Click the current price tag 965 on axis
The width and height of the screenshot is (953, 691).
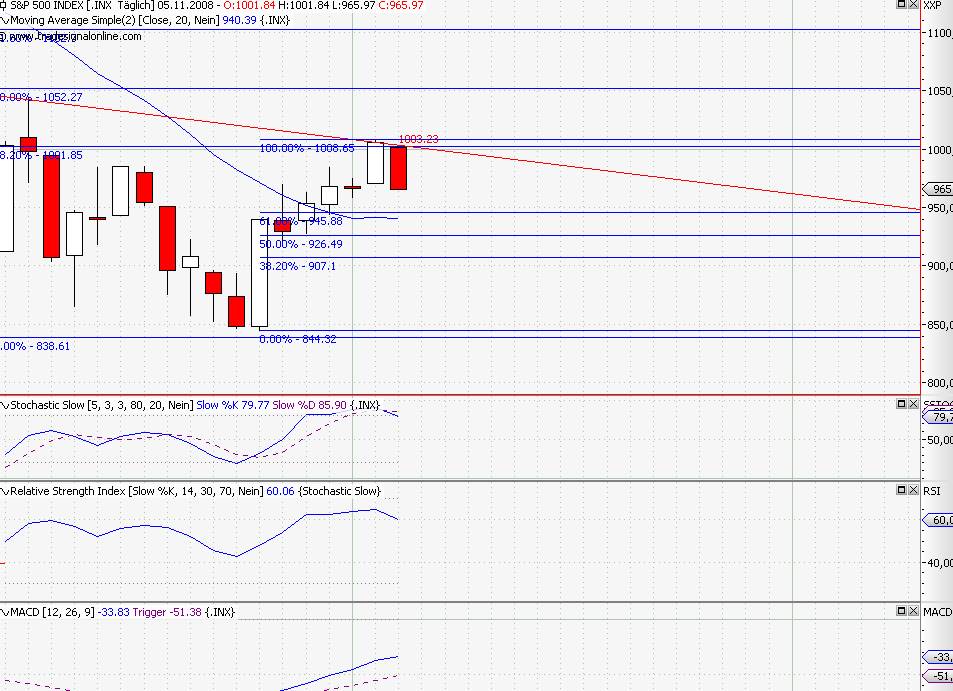939,189
